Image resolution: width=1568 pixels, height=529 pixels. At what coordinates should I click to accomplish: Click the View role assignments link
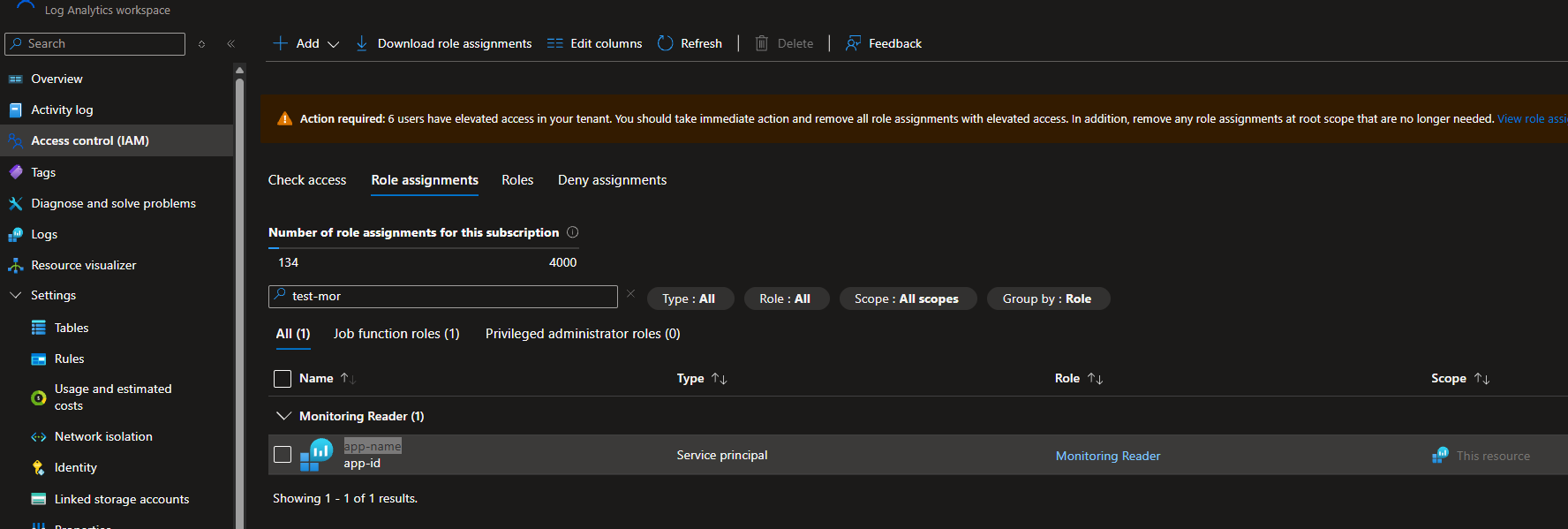point(1532,118)
